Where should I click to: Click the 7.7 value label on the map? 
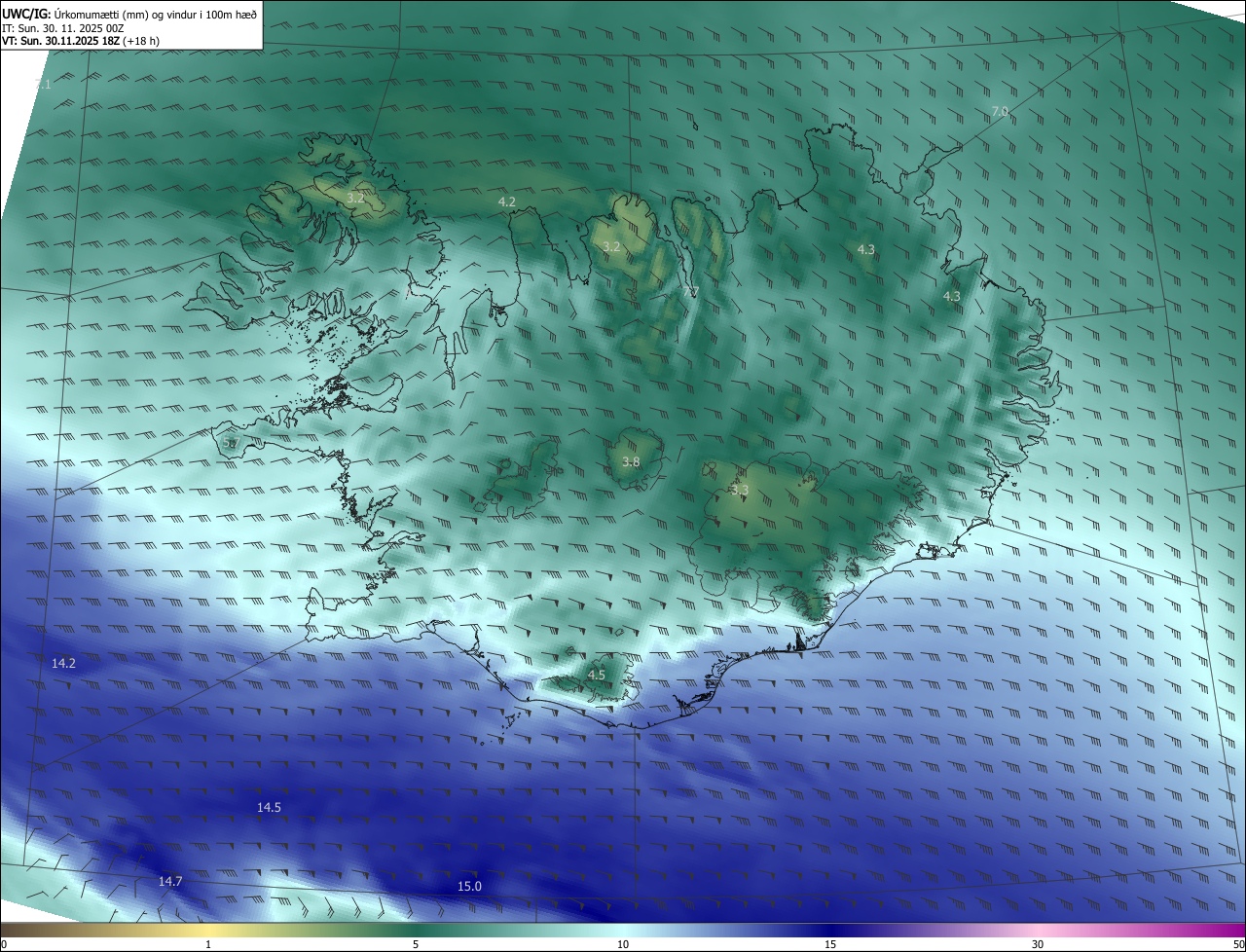click(690, 292)
